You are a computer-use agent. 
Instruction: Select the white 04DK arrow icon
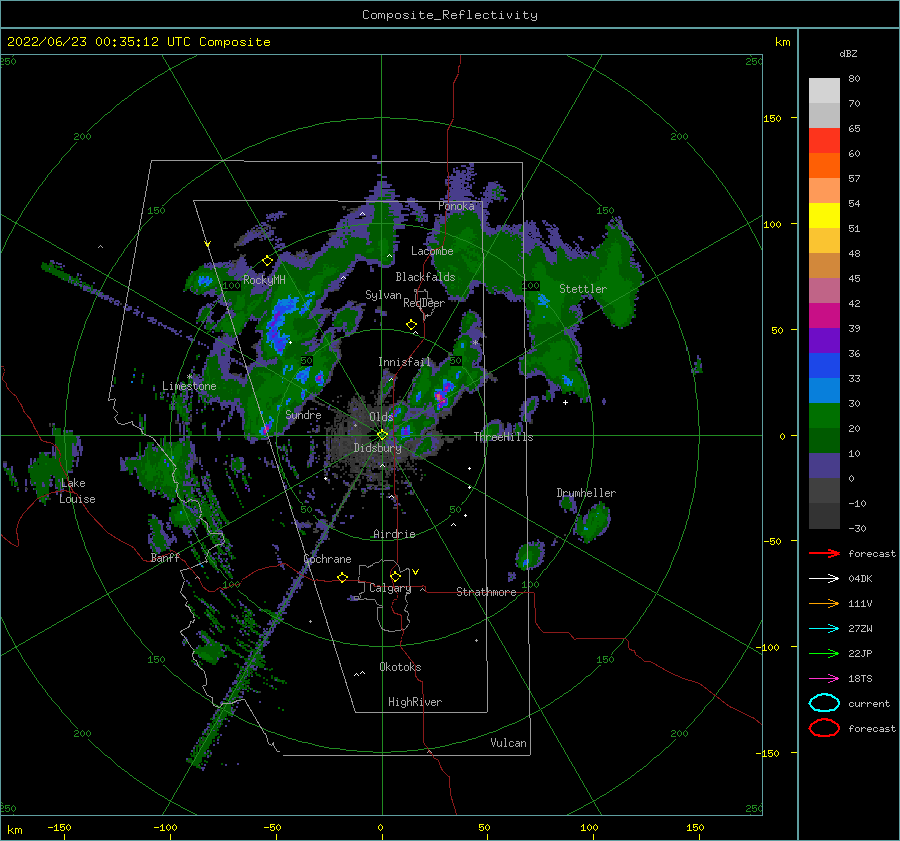click(824, 579)
